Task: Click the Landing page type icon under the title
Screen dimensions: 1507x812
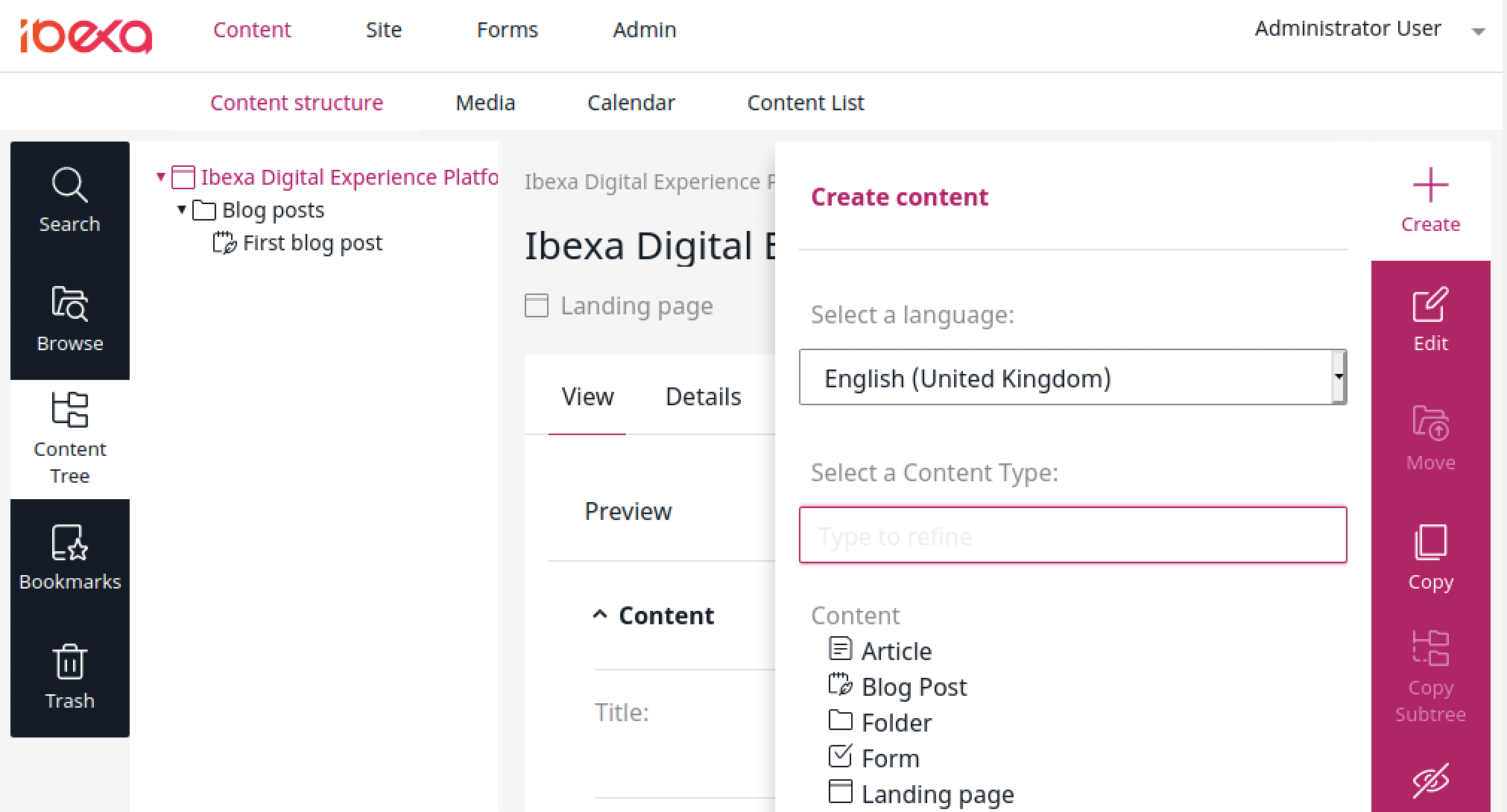Action: tap(537, 305)
